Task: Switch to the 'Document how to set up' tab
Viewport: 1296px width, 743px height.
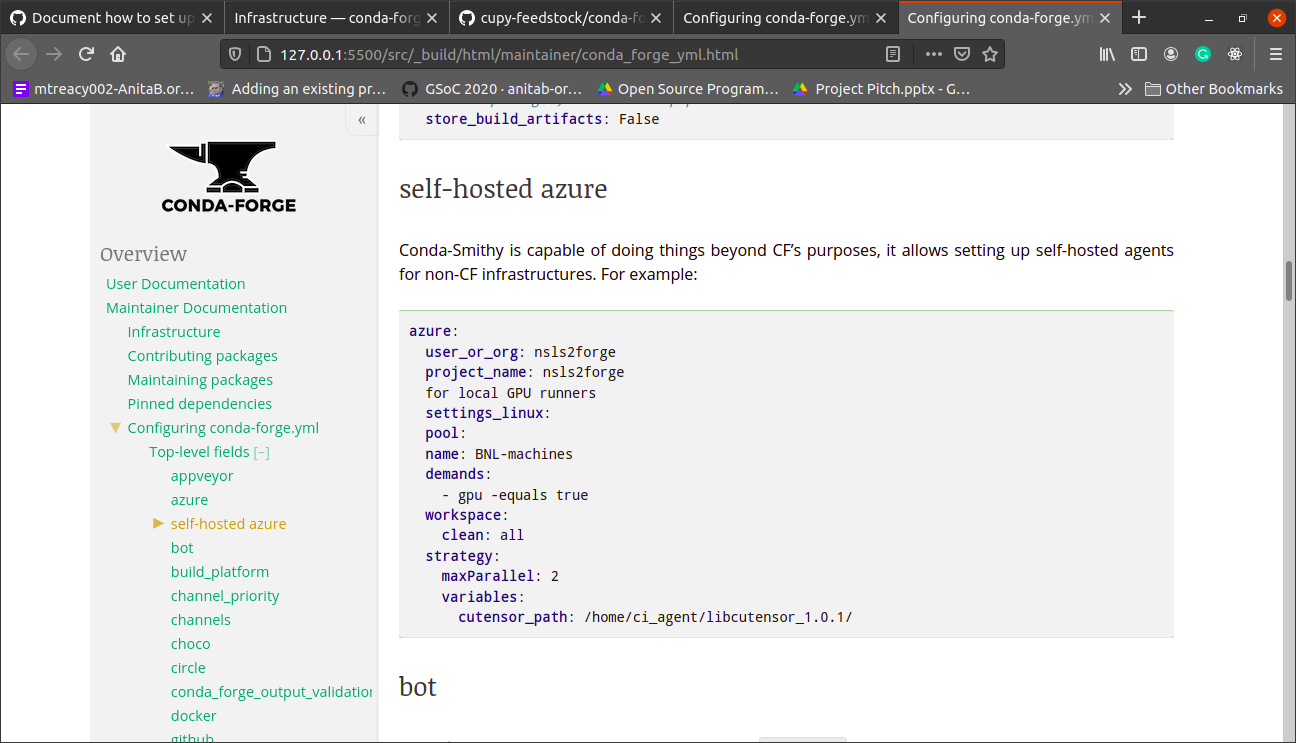Action: click(x=112, y=18)
